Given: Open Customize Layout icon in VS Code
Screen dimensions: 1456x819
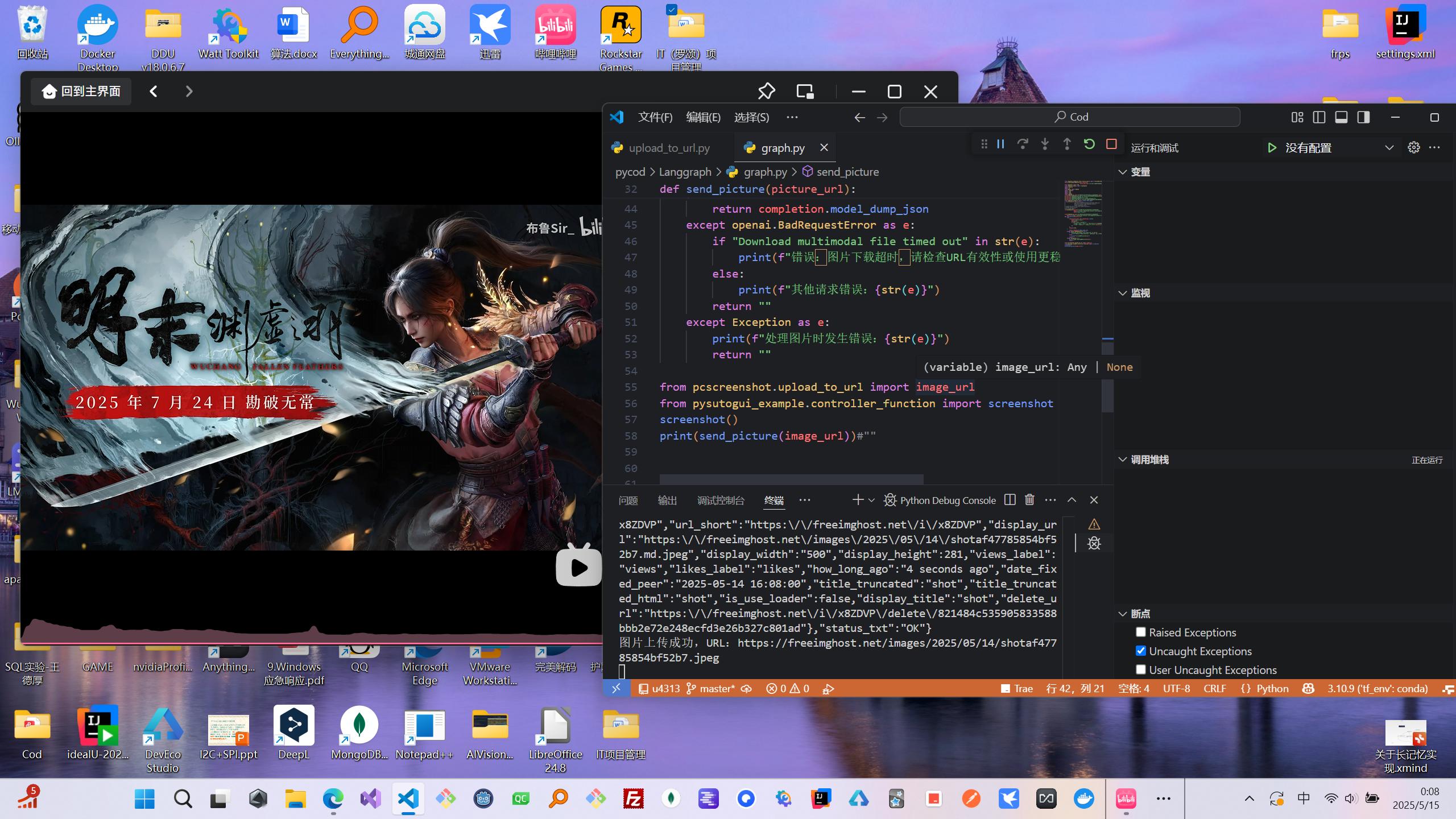Looking at the screenshot, I should (x=1297, y=117).
